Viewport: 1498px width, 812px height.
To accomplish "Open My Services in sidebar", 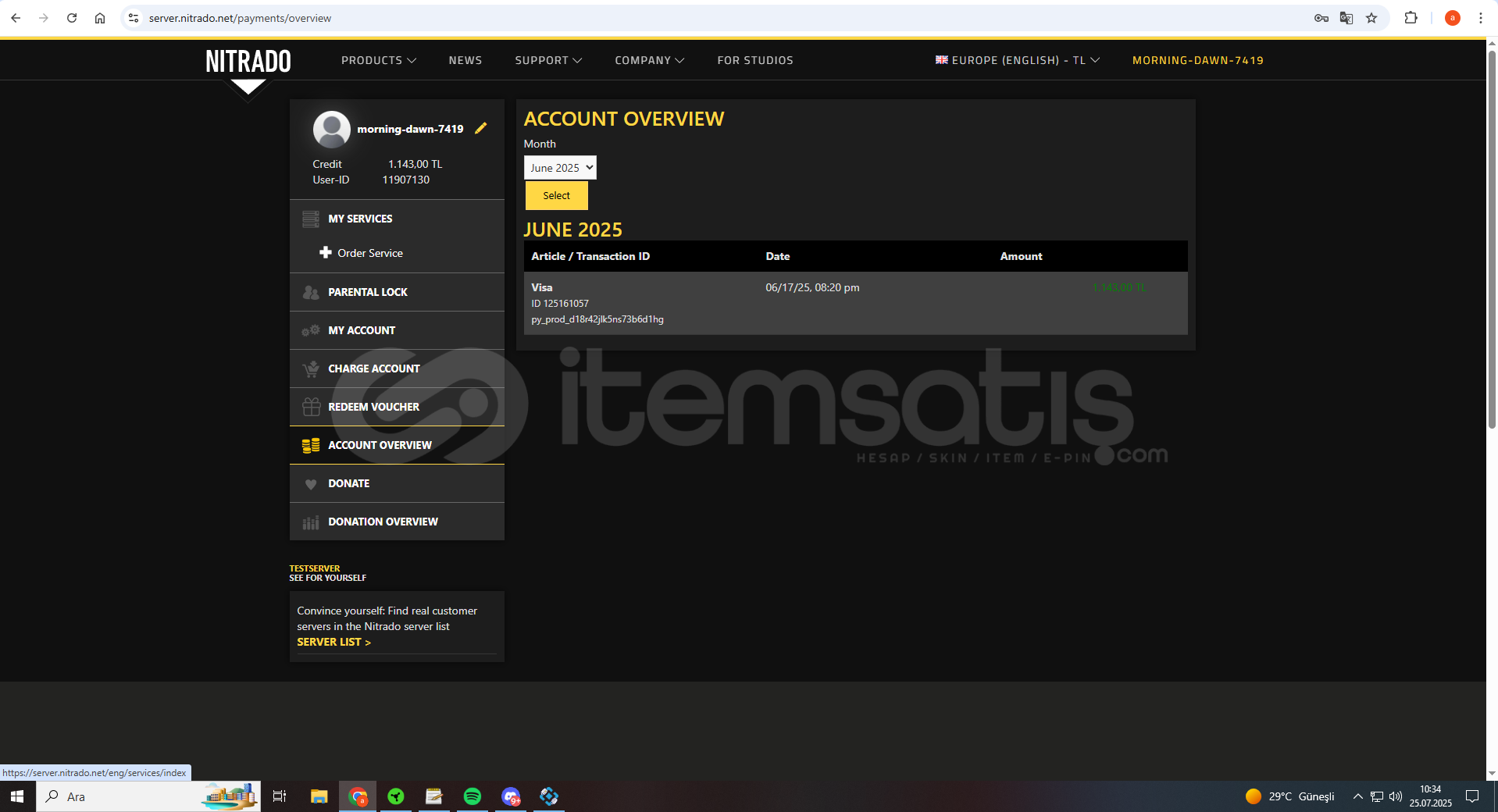I will click(360, 219).
